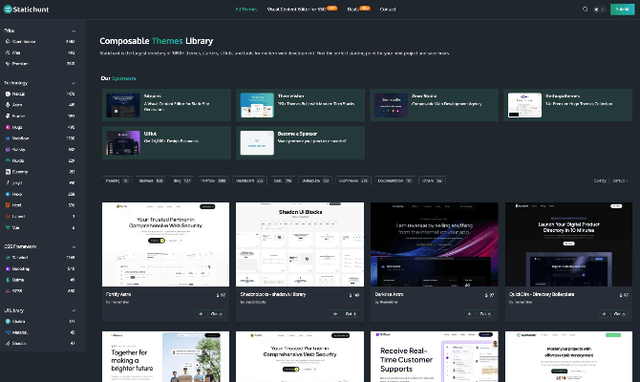Click the Statichunt logo icon
Viewport: 640px width, 382px height.
point(7,9)
